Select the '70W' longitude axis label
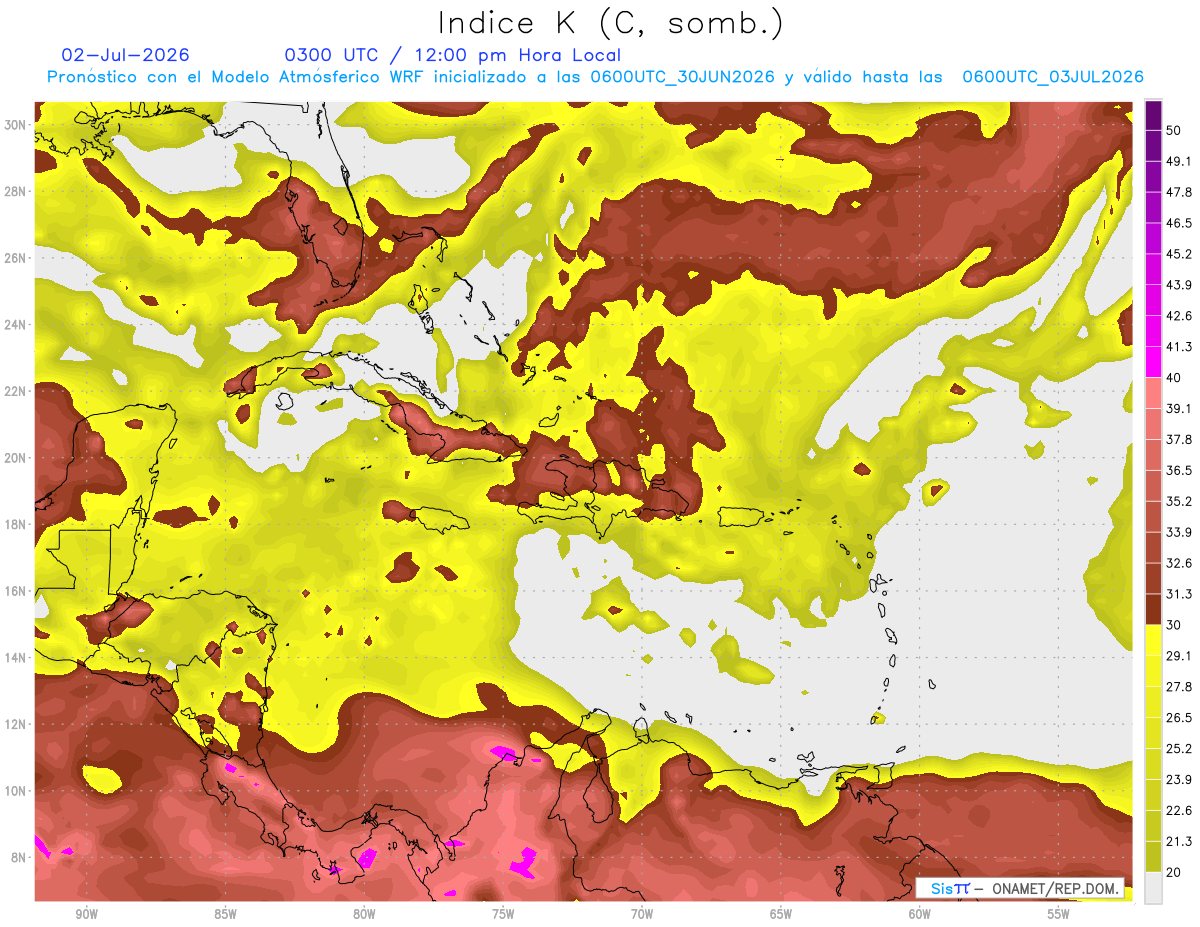This screenshot has height=927, width=1200. [x=642, y=914]
